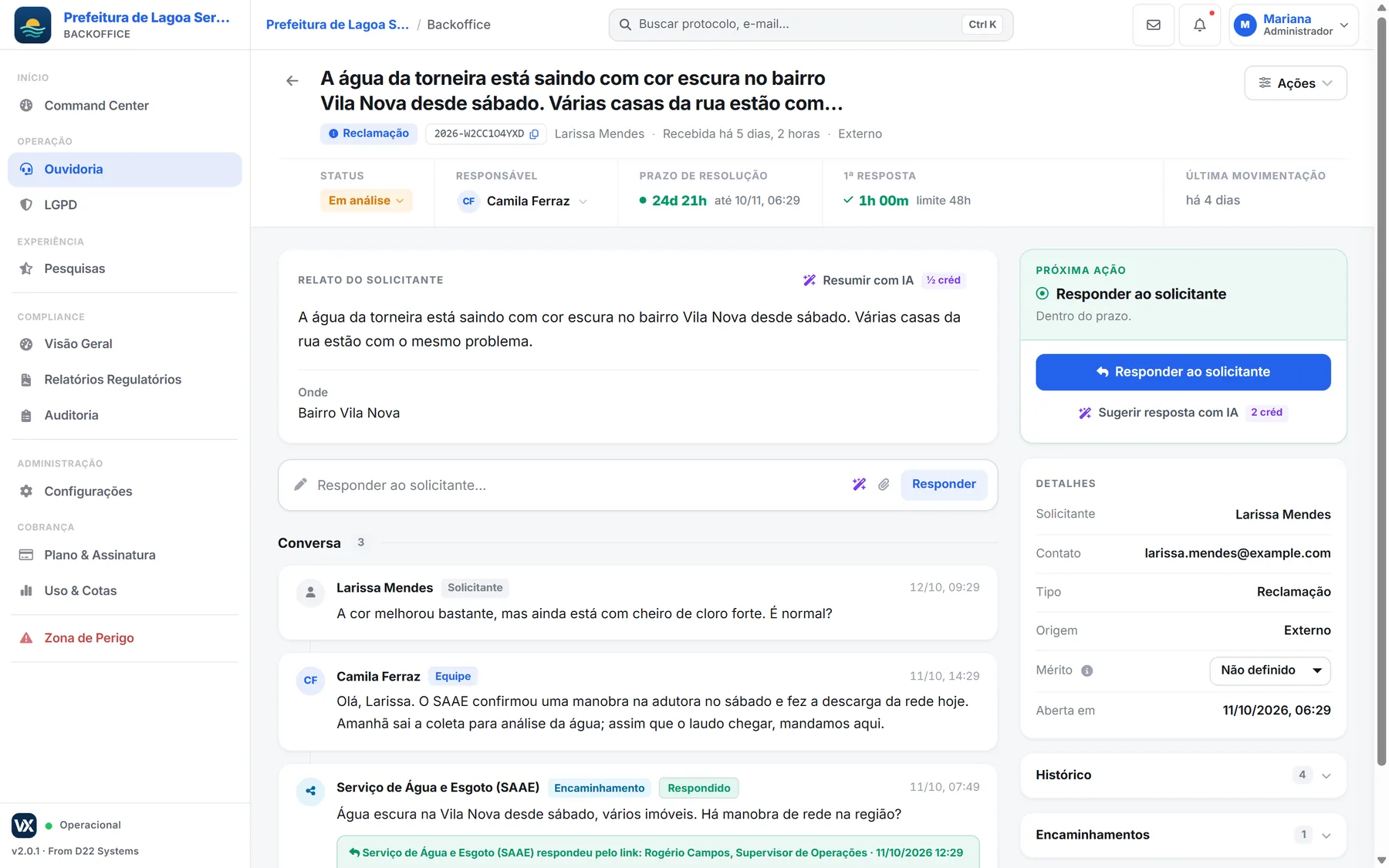Open the Ações dropdown
This screenshot has width=1389, height=868.
point(1296,83)
